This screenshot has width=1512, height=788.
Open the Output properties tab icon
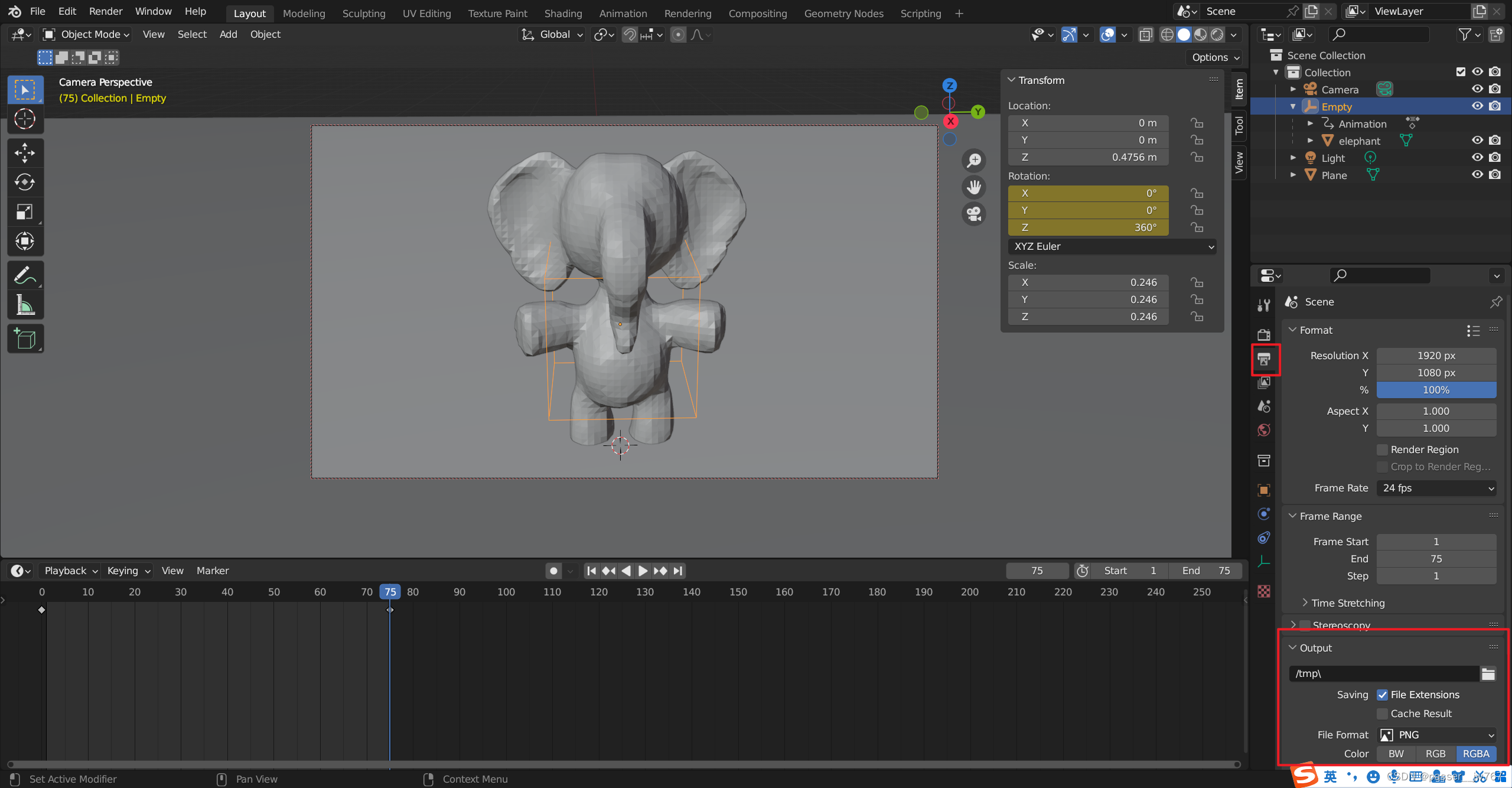pos(1264,359)
